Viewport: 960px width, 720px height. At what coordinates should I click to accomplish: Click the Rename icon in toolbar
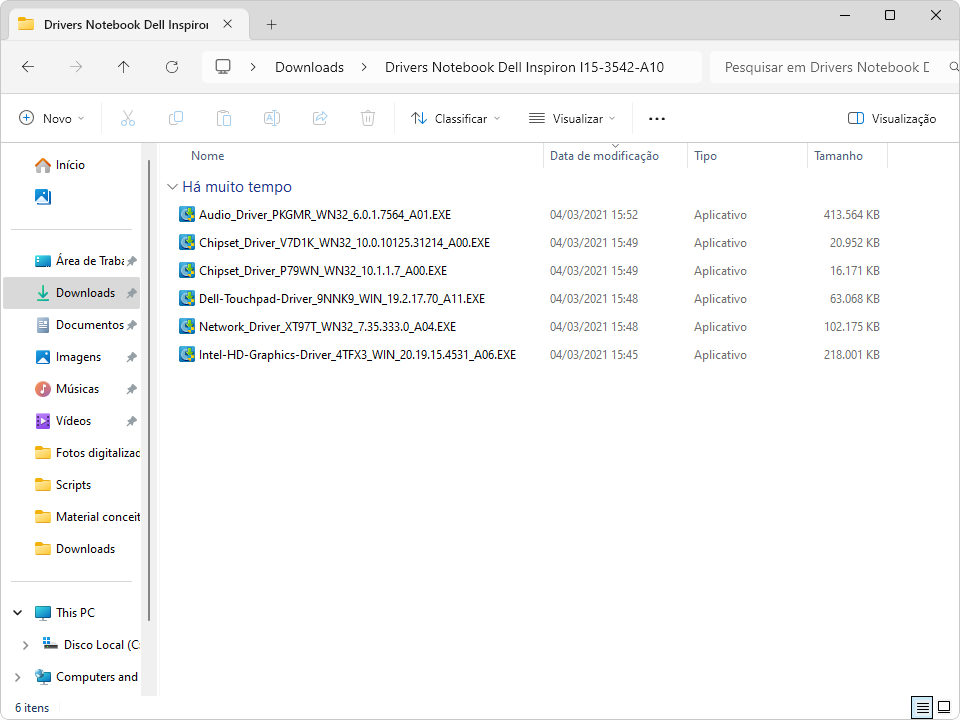coord(272,118)
